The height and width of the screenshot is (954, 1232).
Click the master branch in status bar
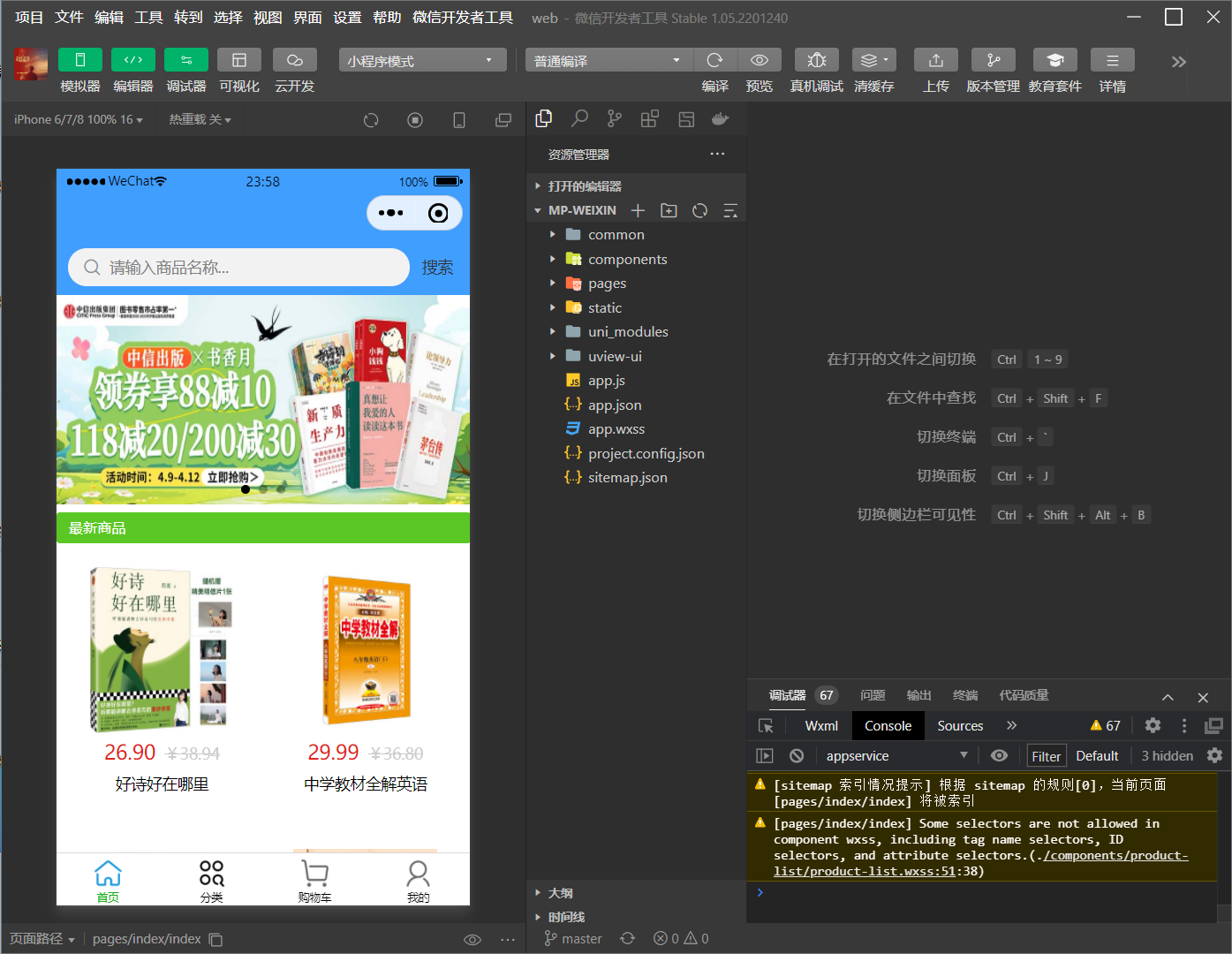tap(573, 938)
